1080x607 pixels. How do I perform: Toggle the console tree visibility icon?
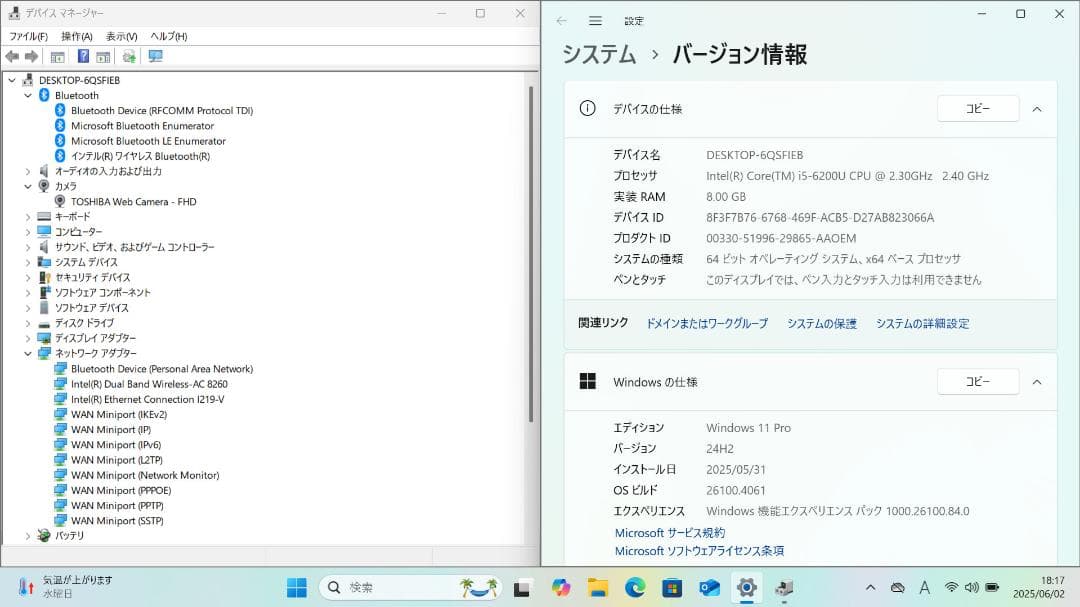(x=57, y=56)
